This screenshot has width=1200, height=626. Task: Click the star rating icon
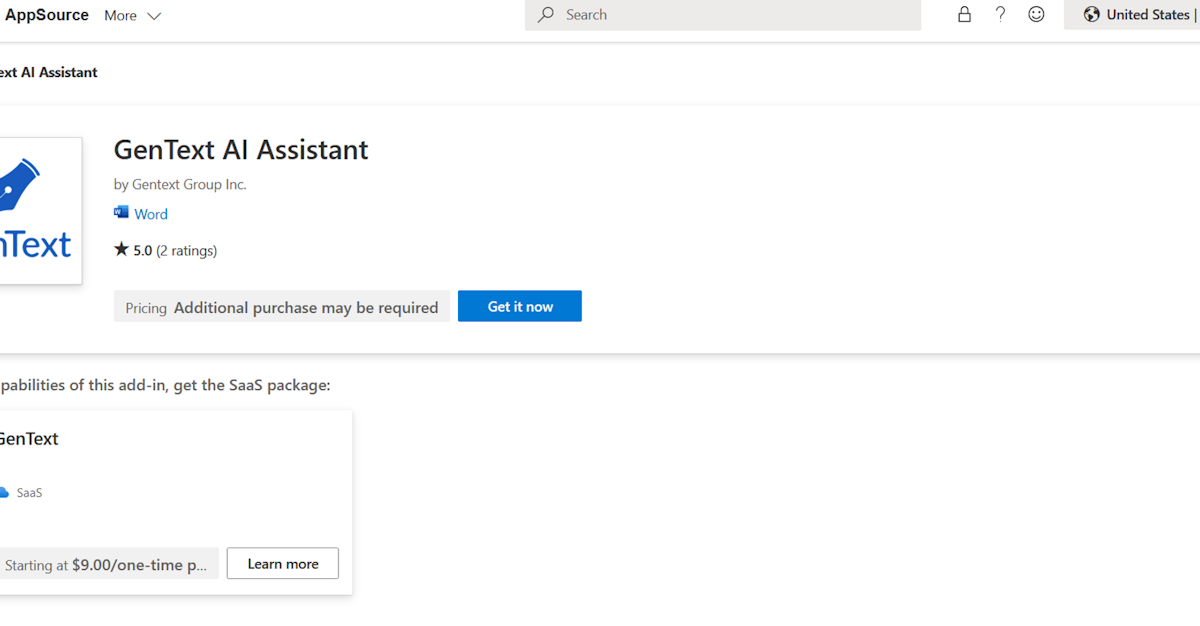pos(122,249)
